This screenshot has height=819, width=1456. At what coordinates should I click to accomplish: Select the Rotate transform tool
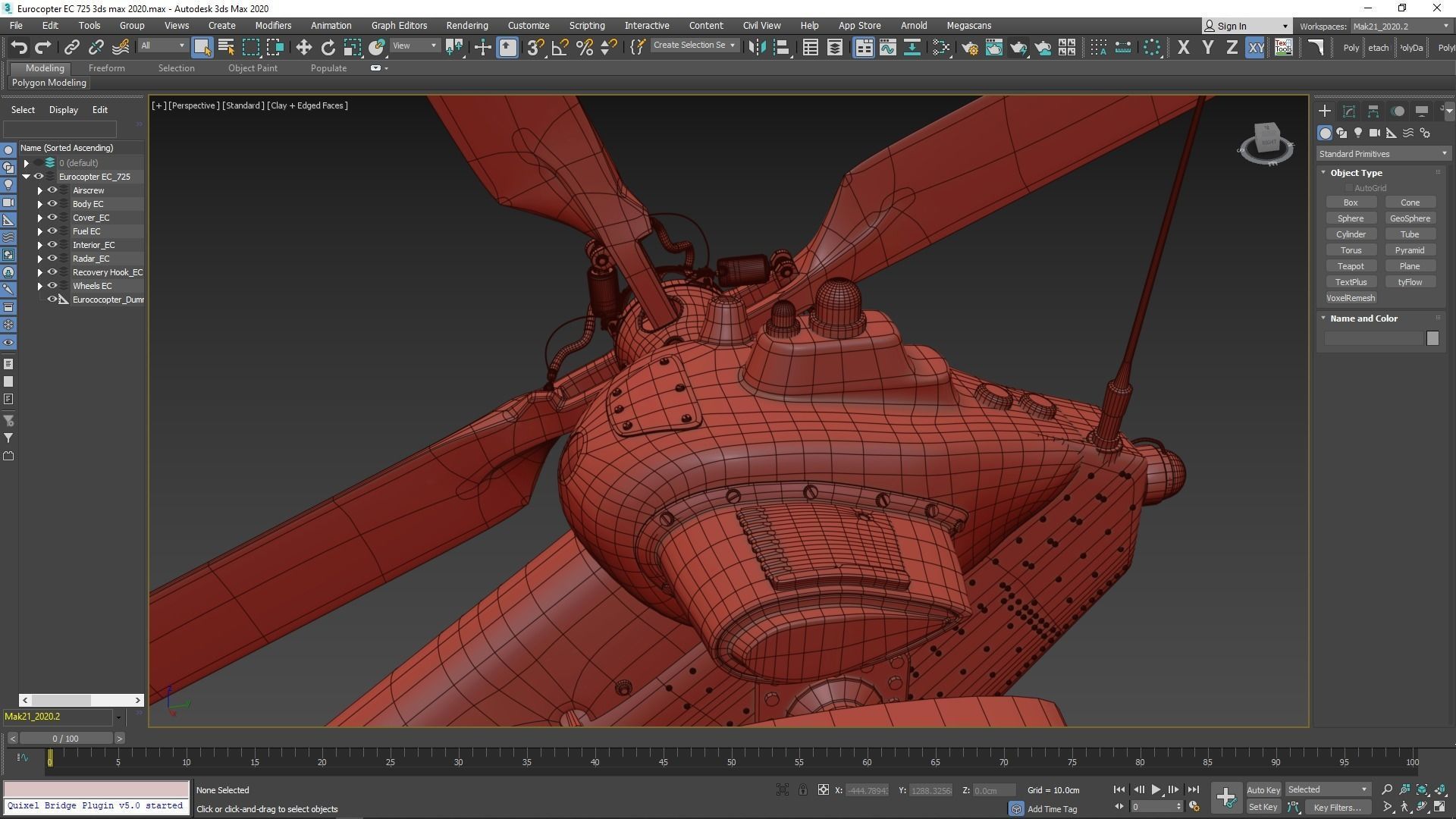pyautogui.click(x=328, y=47)
